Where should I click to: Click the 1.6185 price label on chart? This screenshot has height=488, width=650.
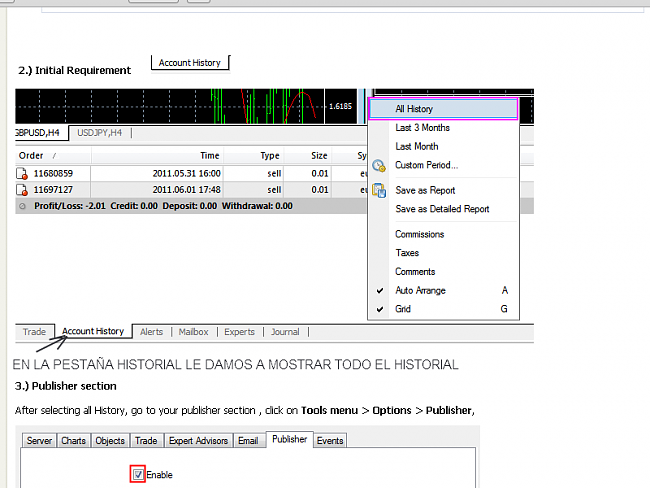click(x=340, y=107)
